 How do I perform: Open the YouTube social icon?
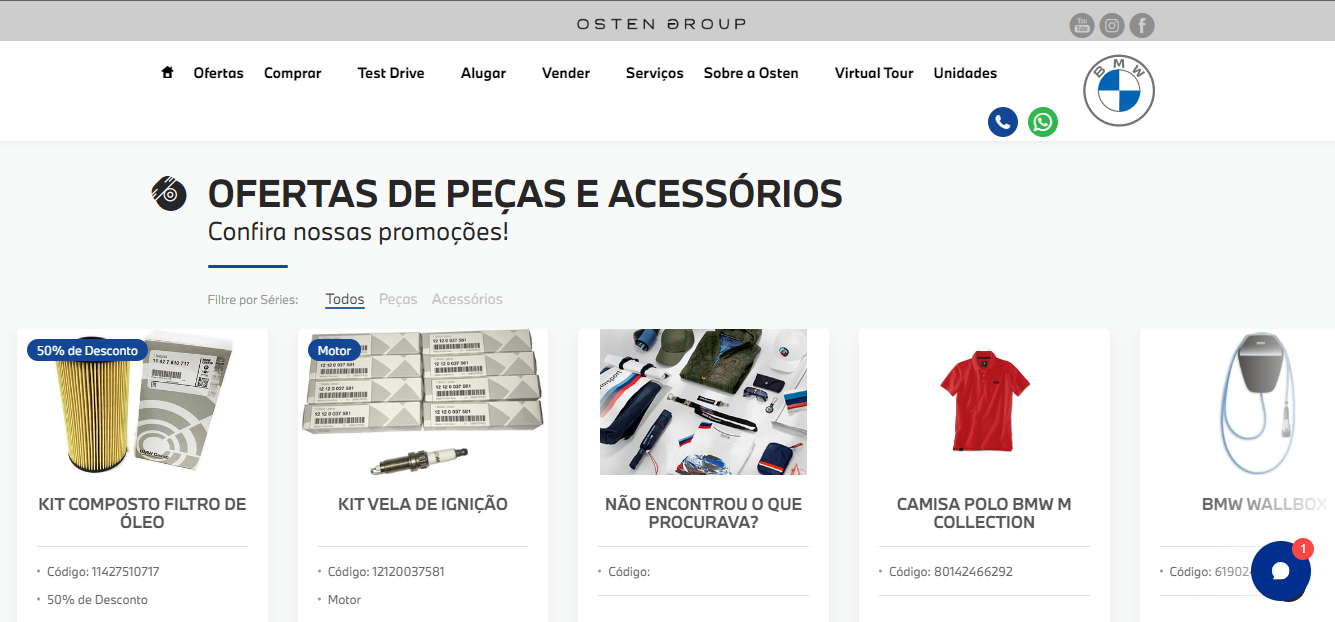(1082, 25)
